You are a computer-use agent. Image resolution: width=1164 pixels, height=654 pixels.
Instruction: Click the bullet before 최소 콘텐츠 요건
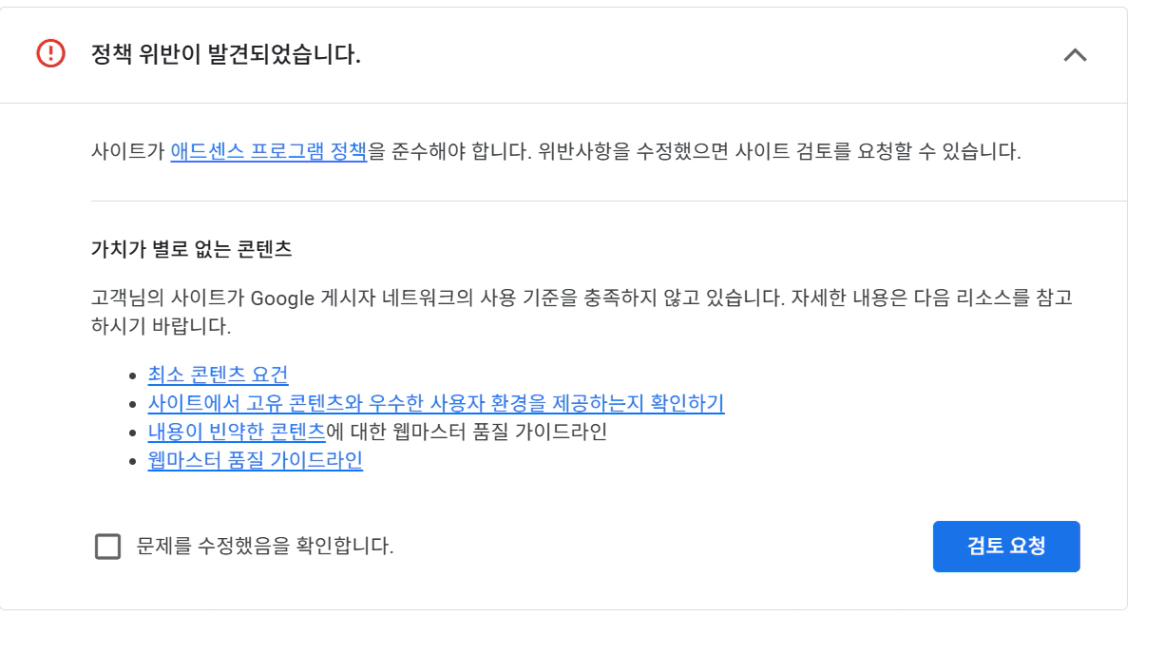(x=132, y=376)
